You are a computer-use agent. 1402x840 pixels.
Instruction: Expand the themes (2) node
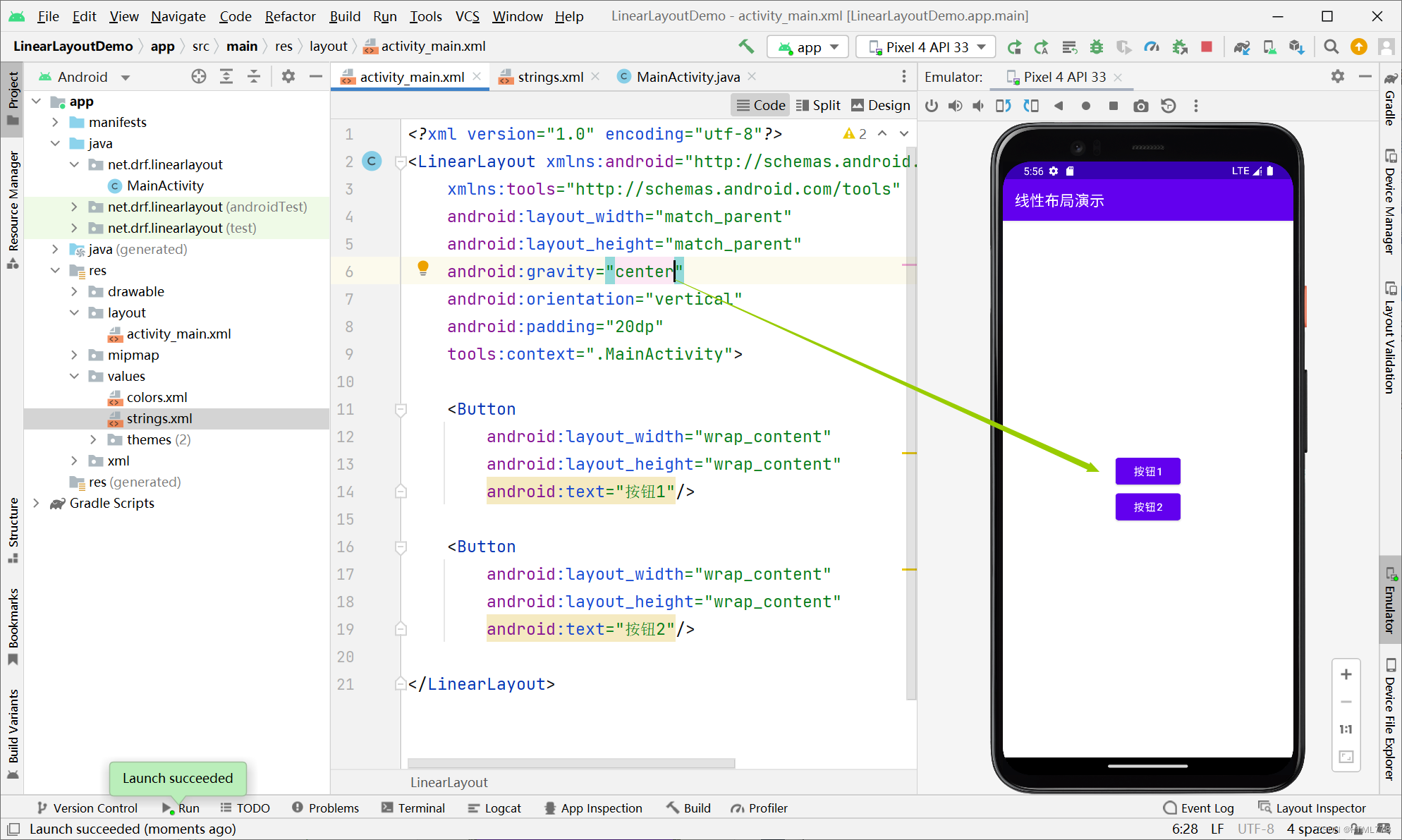coord(93,440)
